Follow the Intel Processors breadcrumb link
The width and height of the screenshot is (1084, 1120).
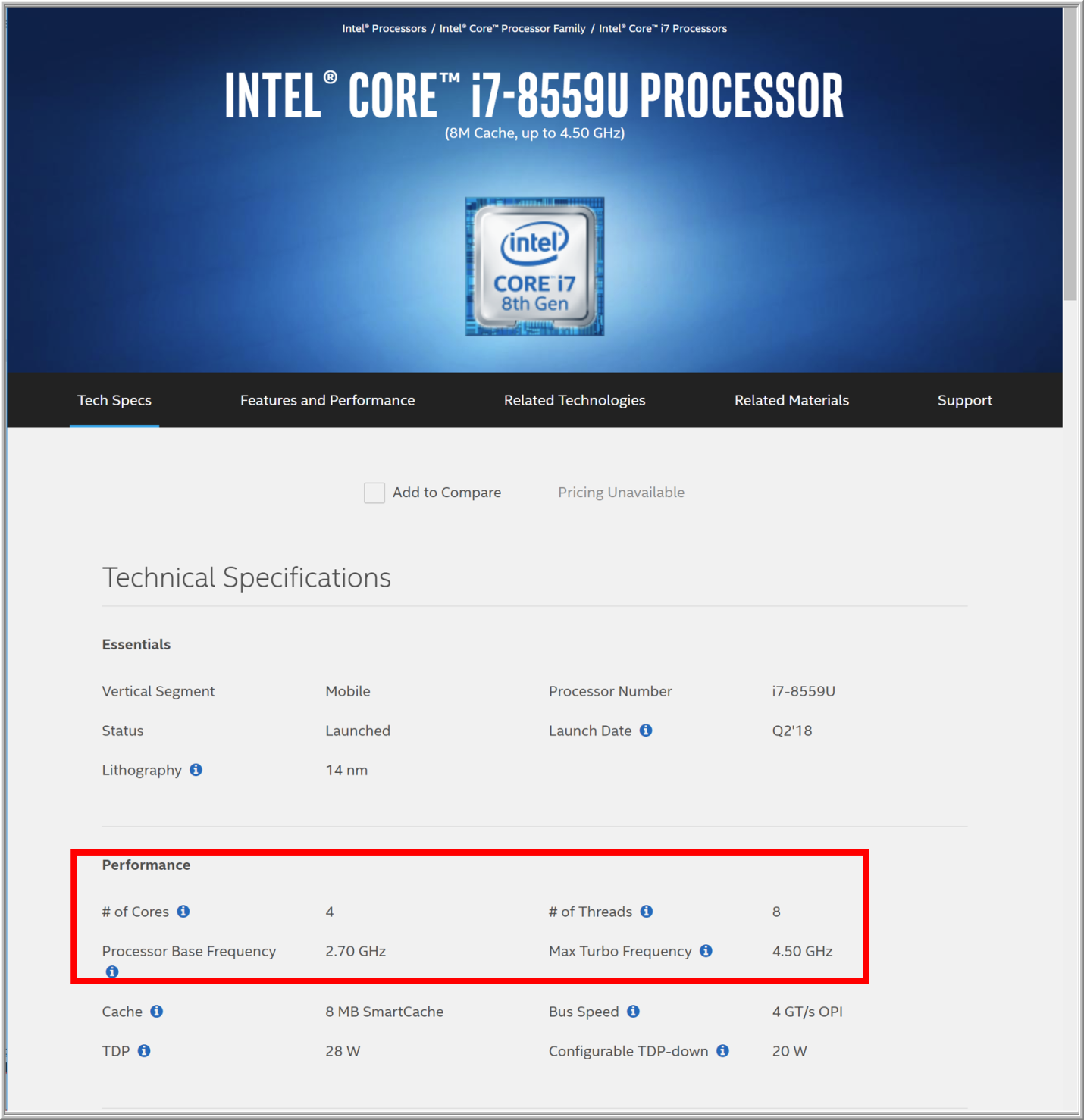tap(384, 28)
